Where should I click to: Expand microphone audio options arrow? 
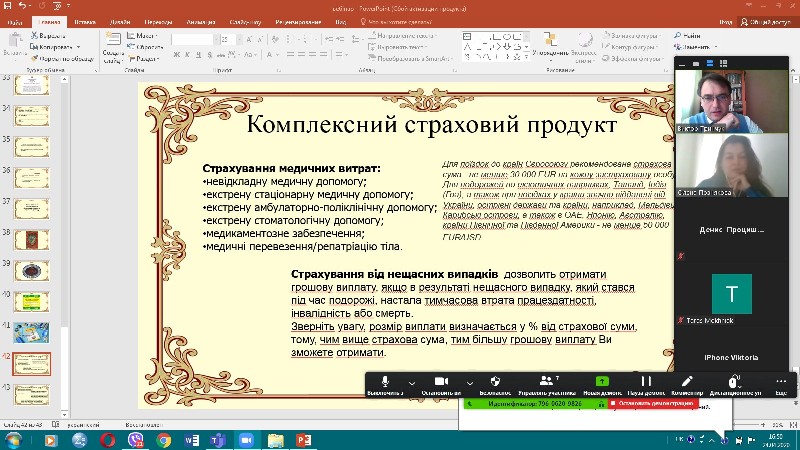[411, 381]
